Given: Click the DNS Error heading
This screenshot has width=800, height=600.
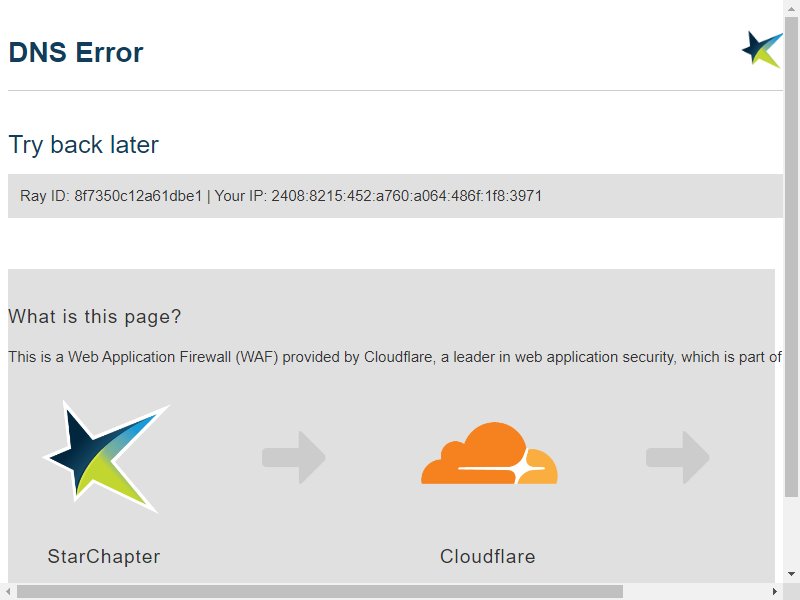Looking at the screenshot, I should pyautogui.click(x=76, y=52).
